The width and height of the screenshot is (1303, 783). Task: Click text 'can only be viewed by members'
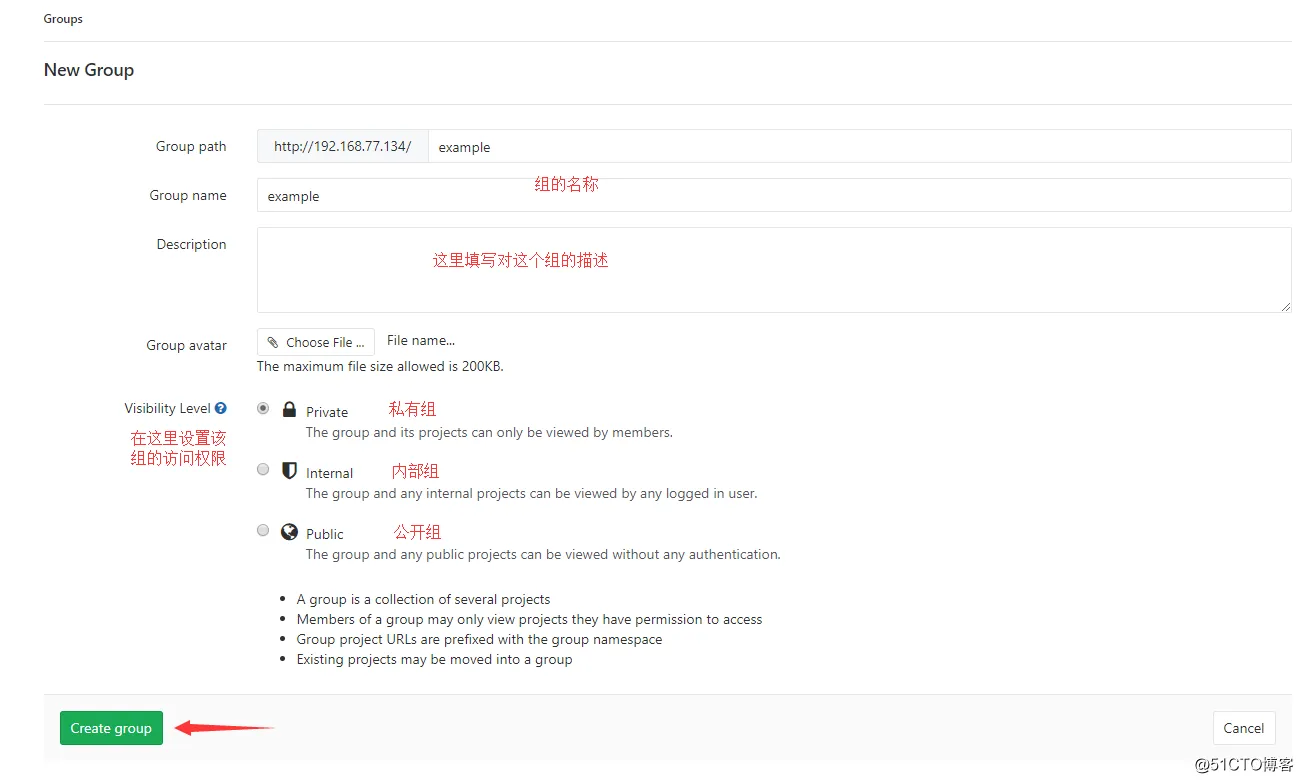click(x=572, y=433)
